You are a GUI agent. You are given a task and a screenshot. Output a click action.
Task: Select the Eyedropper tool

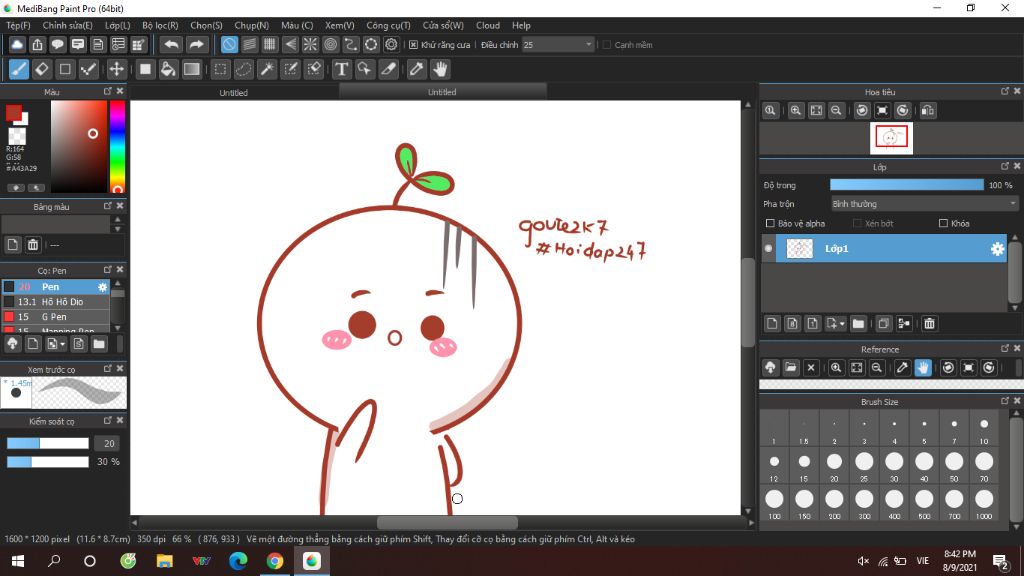[416, 69]
